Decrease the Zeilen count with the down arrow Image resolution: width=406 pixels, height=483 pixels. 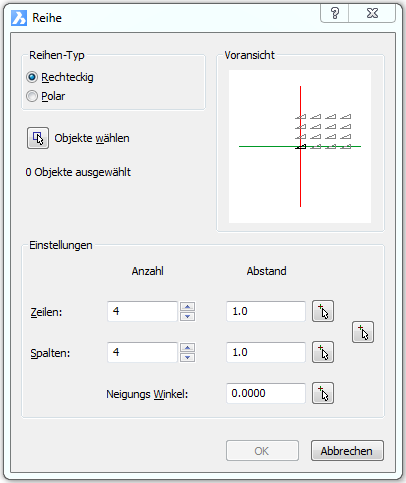[x=187, y=316]
